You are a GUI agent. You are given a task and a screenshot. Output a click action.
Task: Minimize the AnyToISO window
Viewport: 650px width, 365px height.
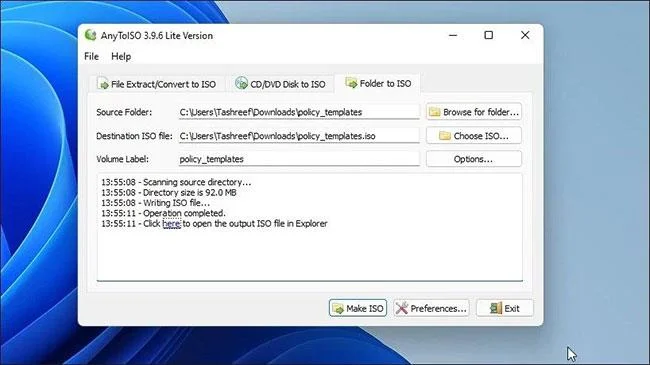(x=453, y=35)
